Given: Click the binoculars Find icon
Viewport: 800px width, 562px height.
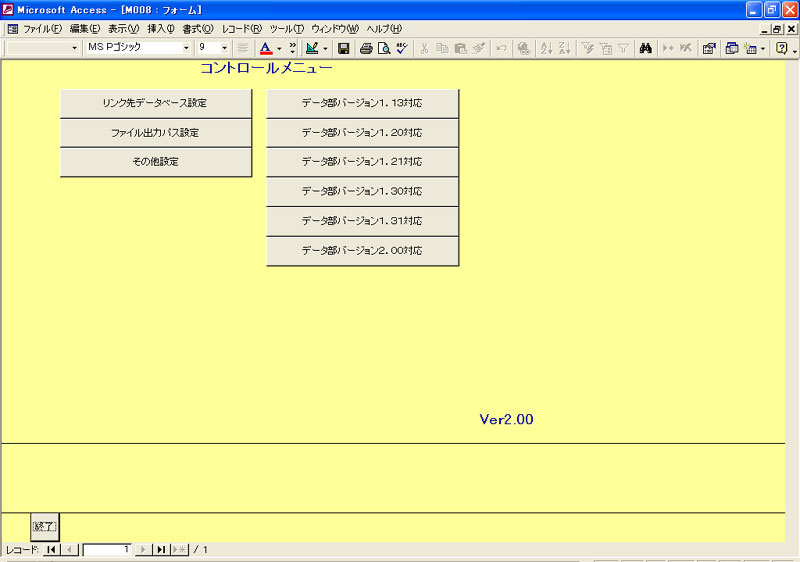Looking at the screenshot, I should [646, 48].
